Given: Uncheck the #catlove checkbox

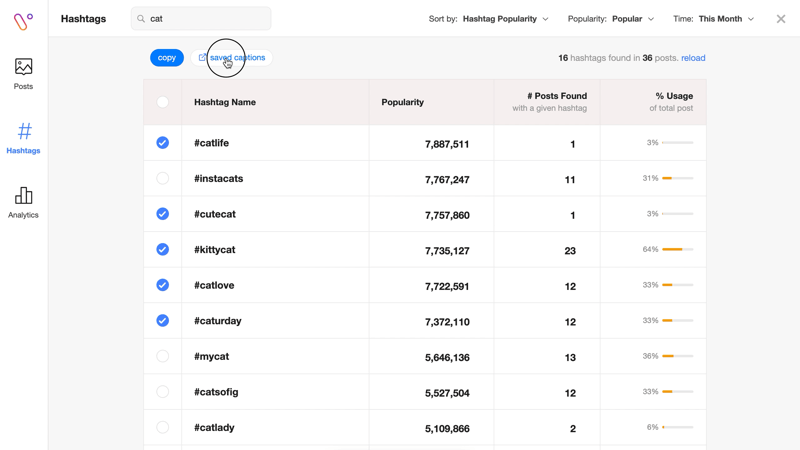Looking at the screenshot, I should pos(163,285).
